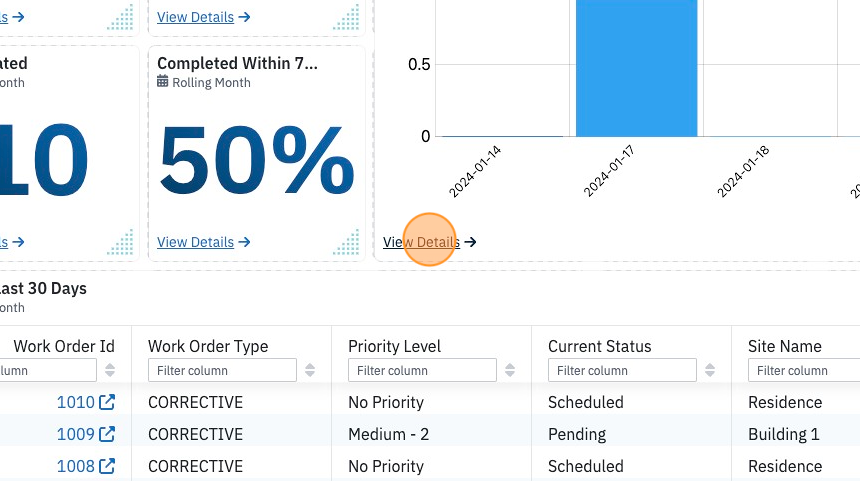Click resize grip on top middle card
Viewport: 860px width, 481px height.
click(346, 17)
